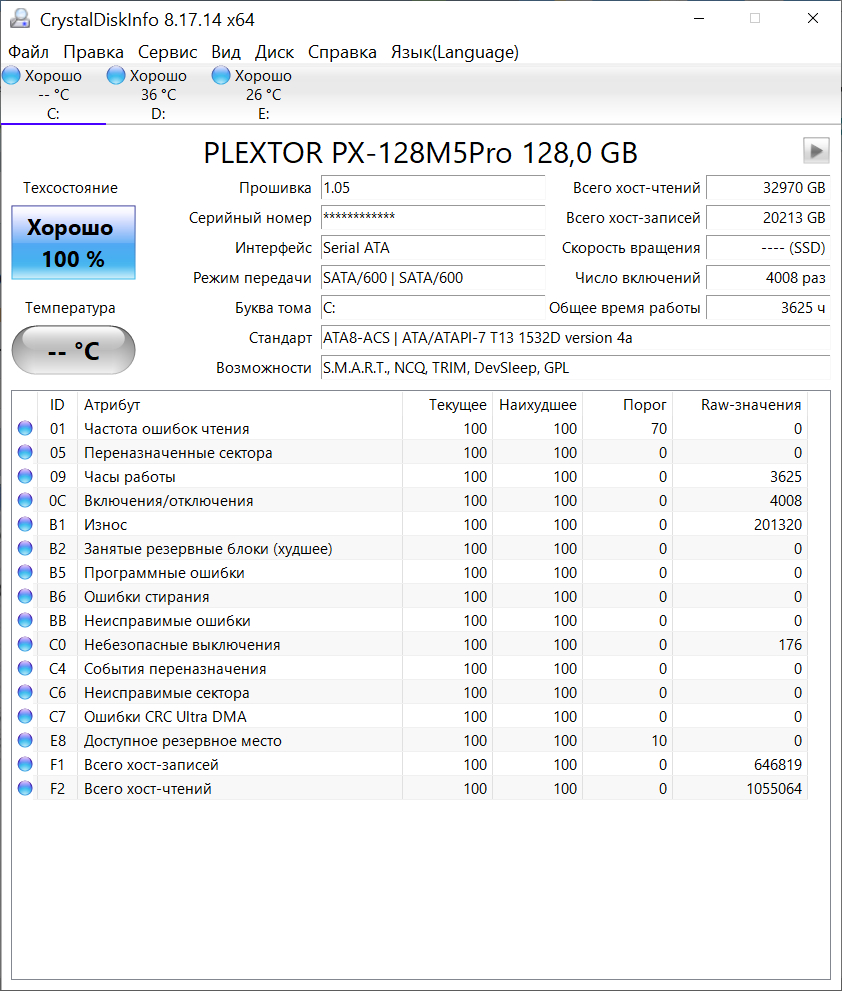Click the Атрибут column header

(x=240, y=404)
